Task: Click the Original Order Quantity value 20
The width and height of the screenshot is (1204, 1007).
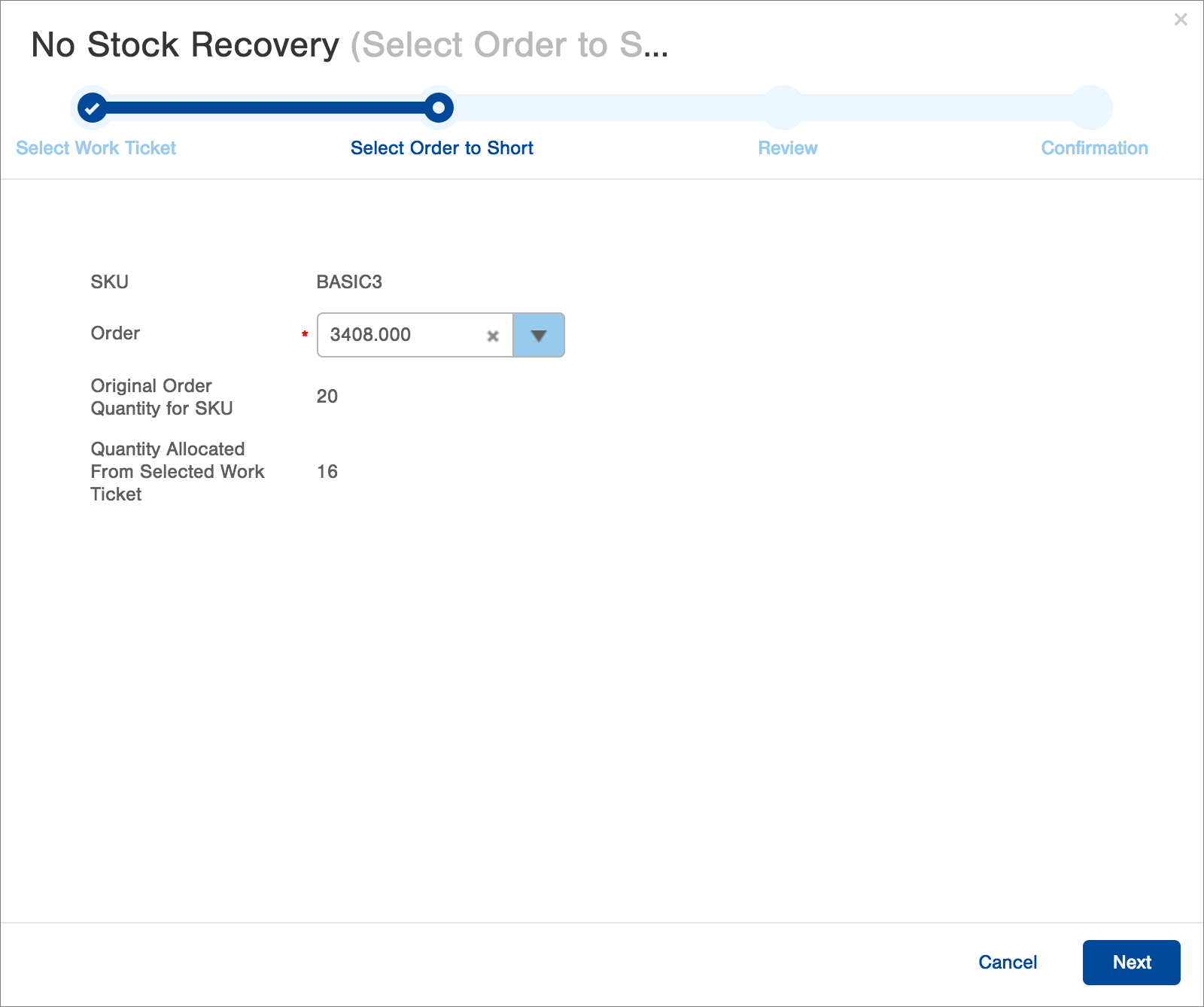Action: [327, 397]
